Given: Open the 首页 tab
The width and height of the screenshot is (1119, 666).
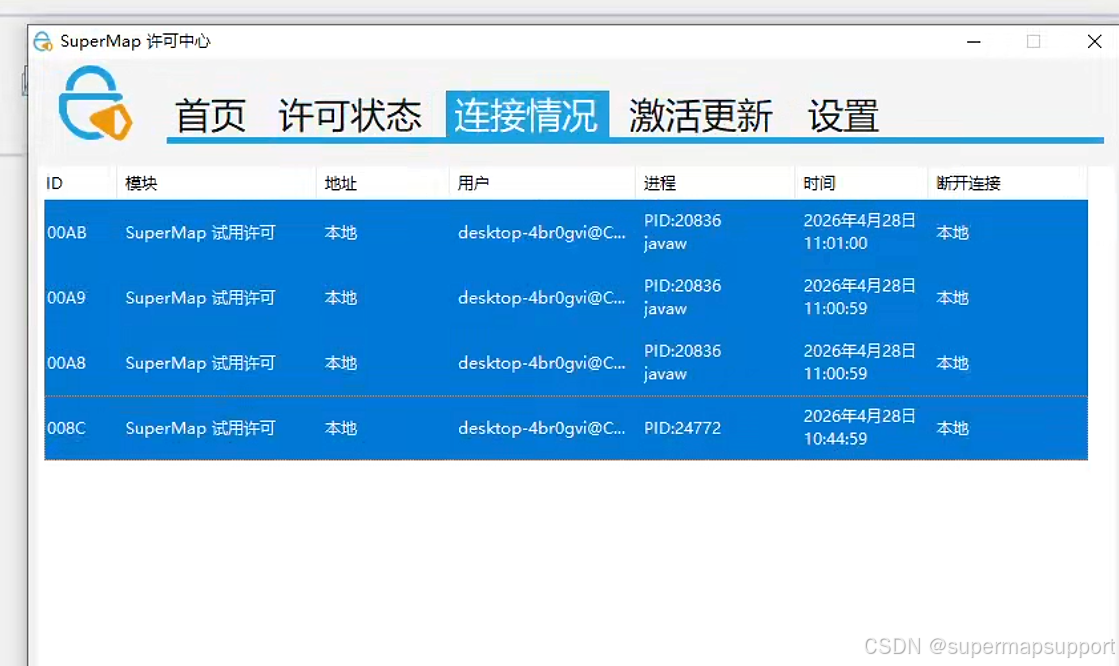Looking at the screenshot, I should coord(211,115).
